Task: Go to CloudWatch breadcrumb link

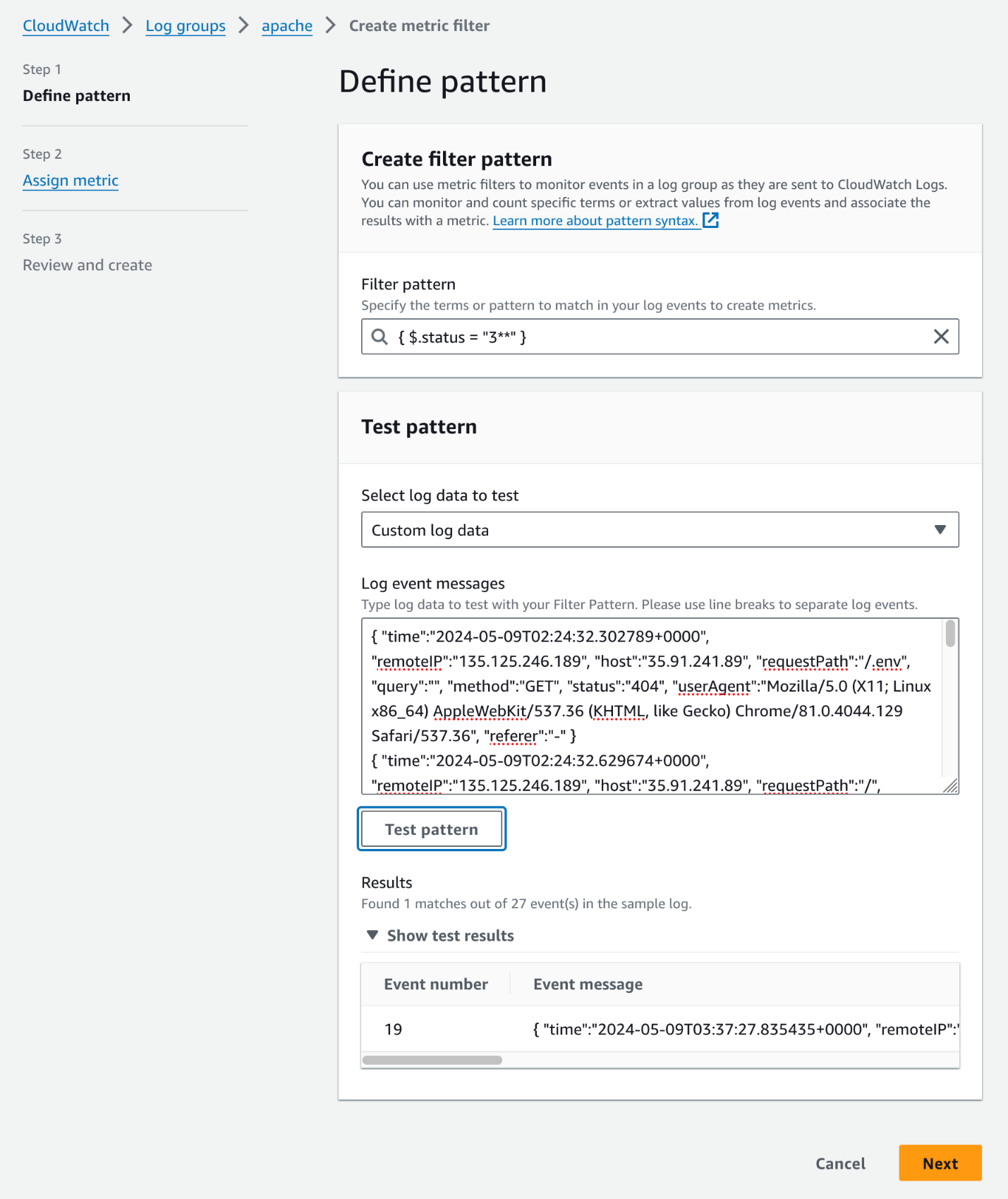Action: (66, 26)
